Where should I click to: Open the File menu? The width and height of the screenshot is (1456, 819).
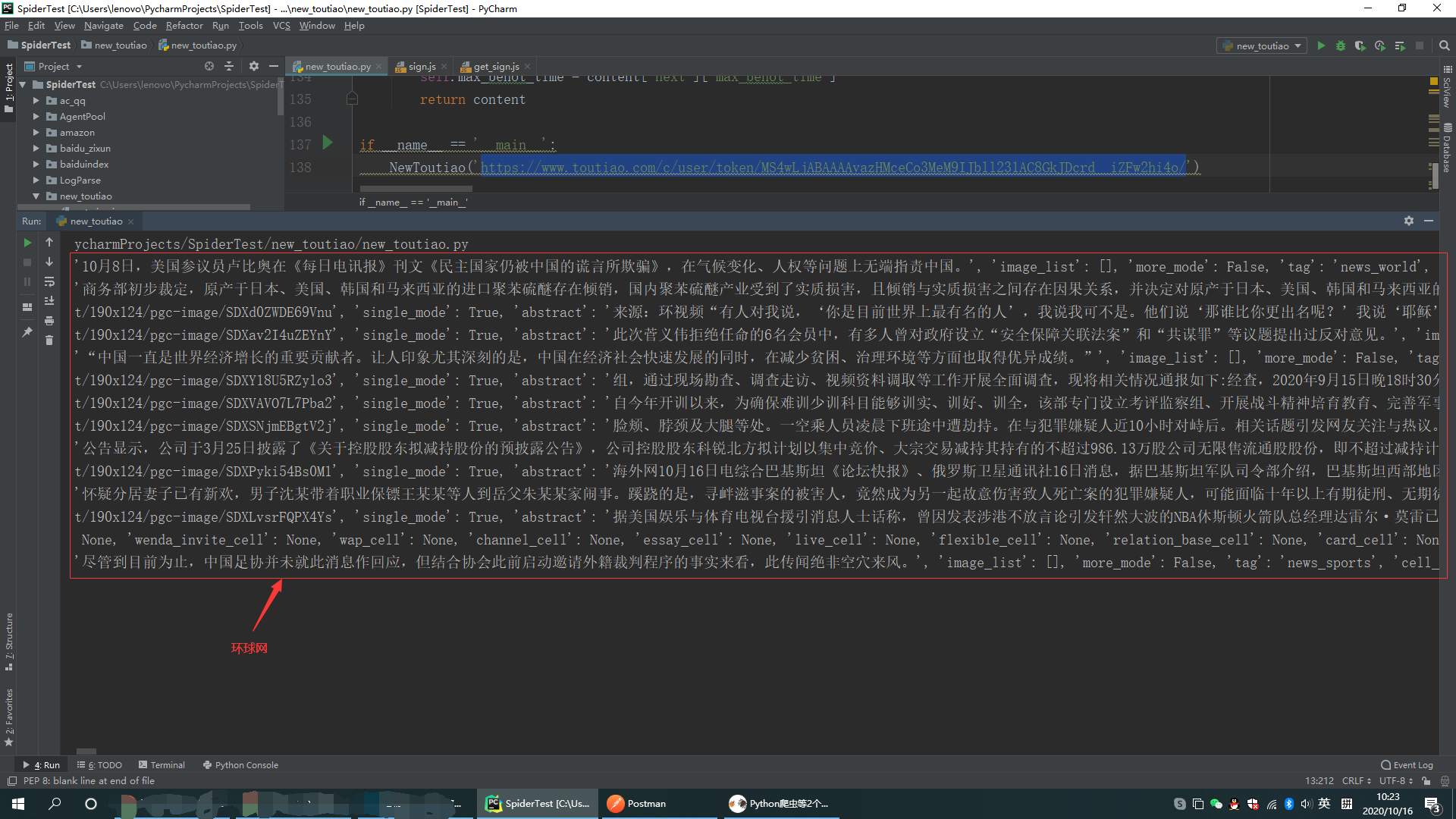click(x=11, y=26)
